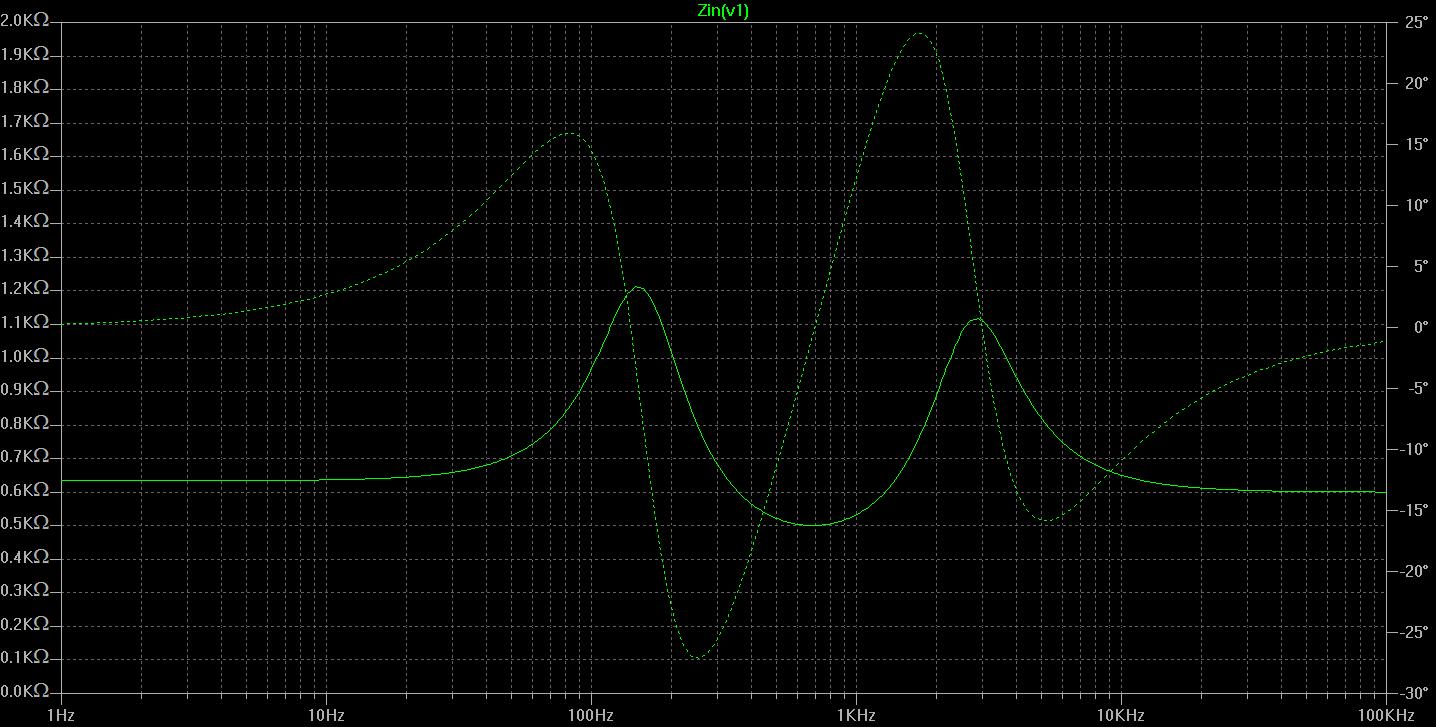Click the 20° phase axis label

pos(1415,82)
